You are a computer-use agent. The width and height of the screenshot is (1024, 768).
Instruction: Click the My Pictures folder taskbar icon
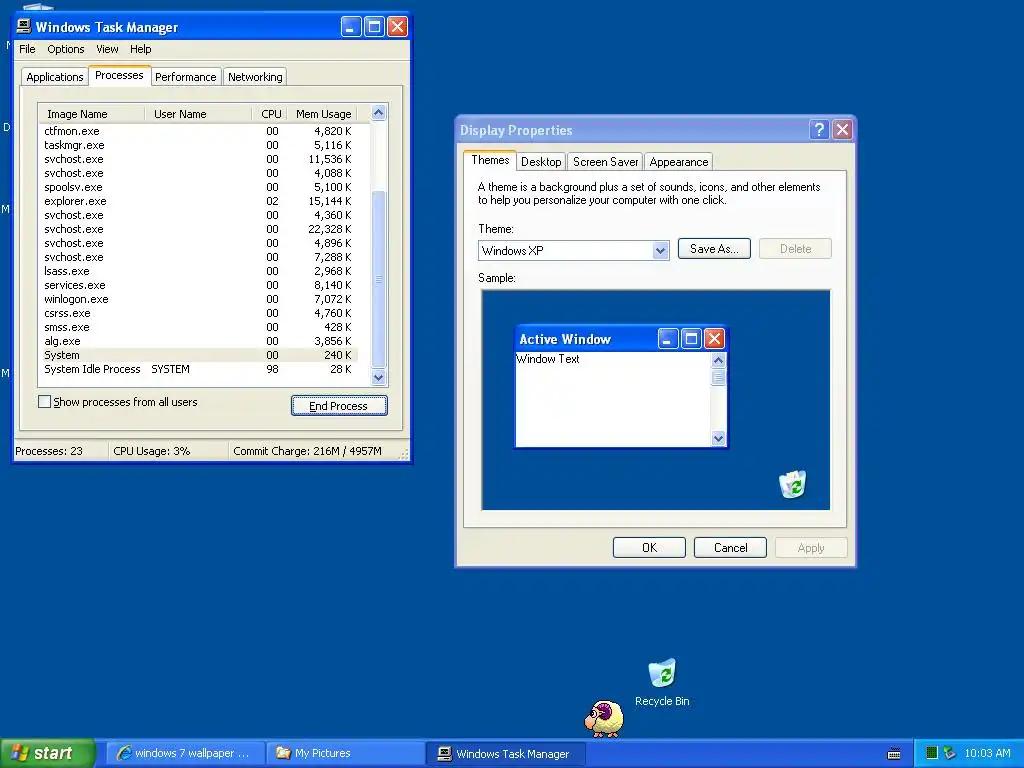point(283,753)
